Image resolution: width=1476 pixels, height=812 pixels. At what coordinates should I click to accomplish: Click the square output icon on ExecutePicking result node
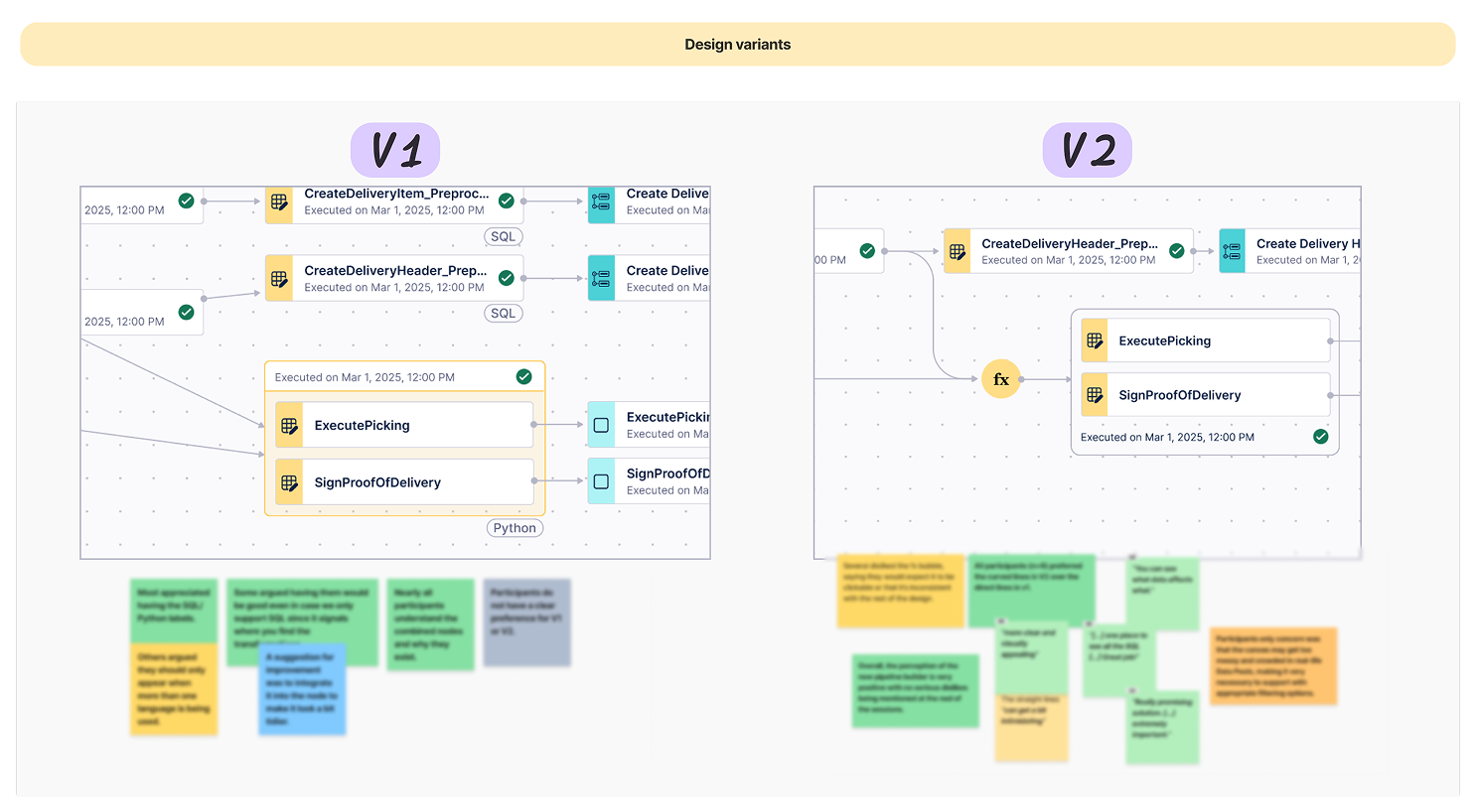coord(601,424)
